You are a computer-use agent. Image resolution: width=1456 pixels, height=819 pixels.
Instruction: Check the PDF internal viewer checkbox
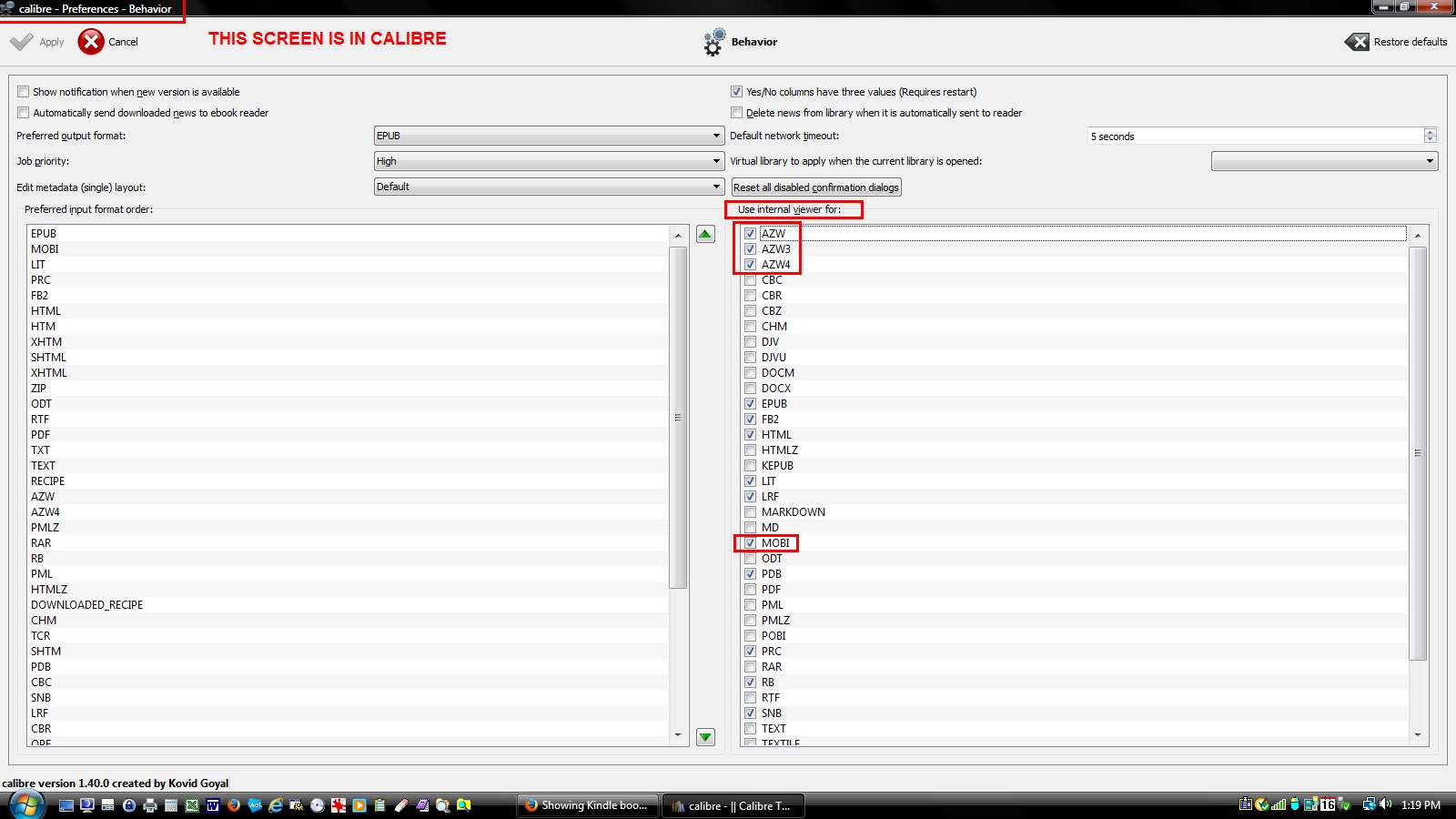pyautogui.click(x=751, y=590)
